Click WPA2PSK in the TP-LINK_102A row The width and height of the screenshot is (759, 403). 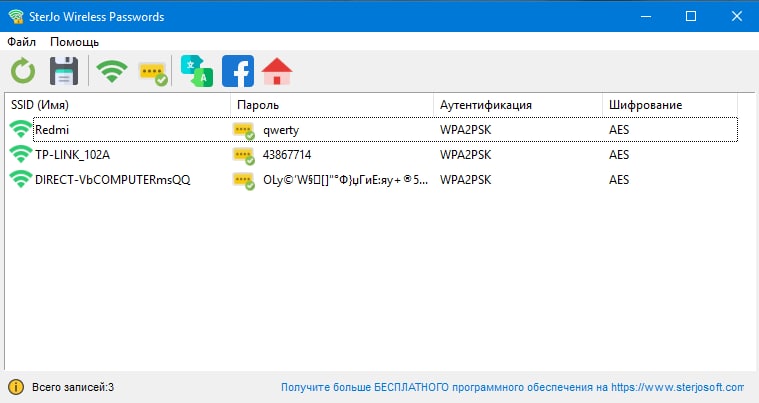click(x=466, y=155)
